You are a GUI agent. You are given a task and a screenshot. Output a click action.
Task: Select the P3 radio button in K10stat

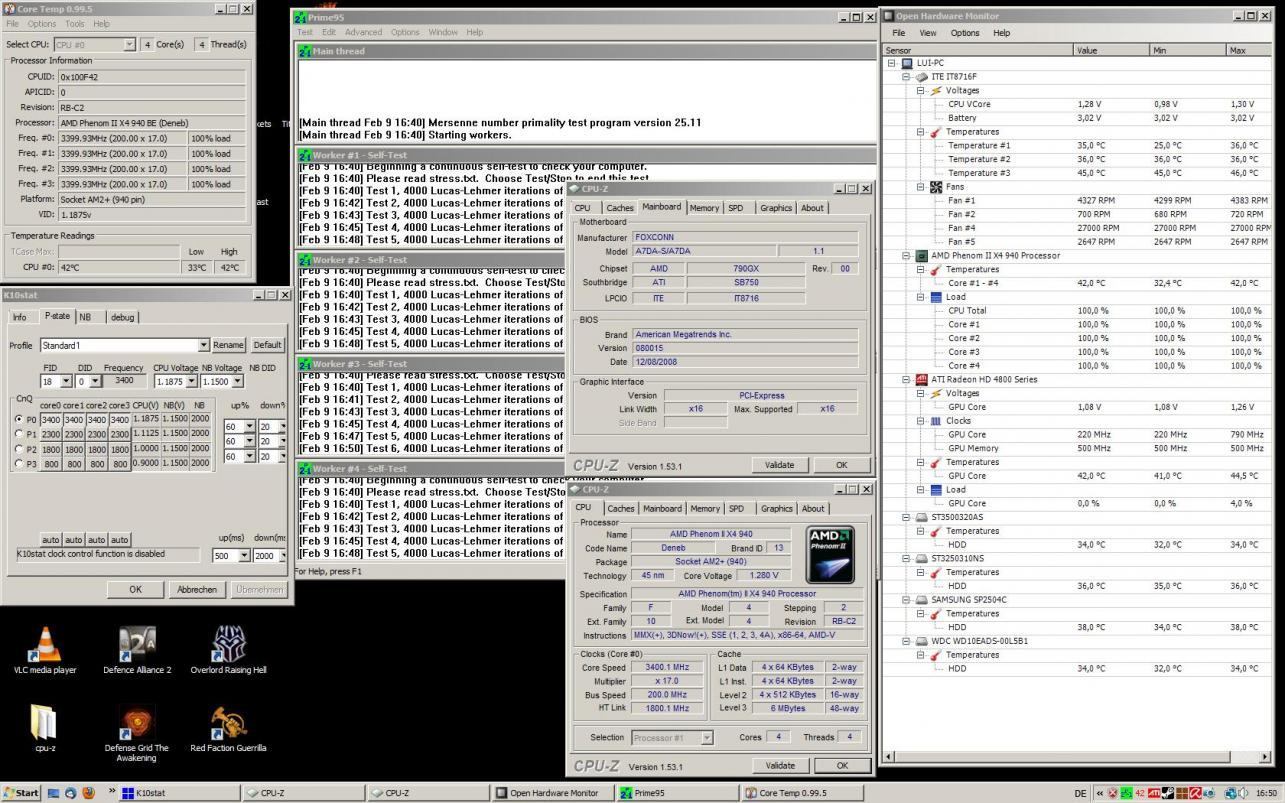(19, 464)
